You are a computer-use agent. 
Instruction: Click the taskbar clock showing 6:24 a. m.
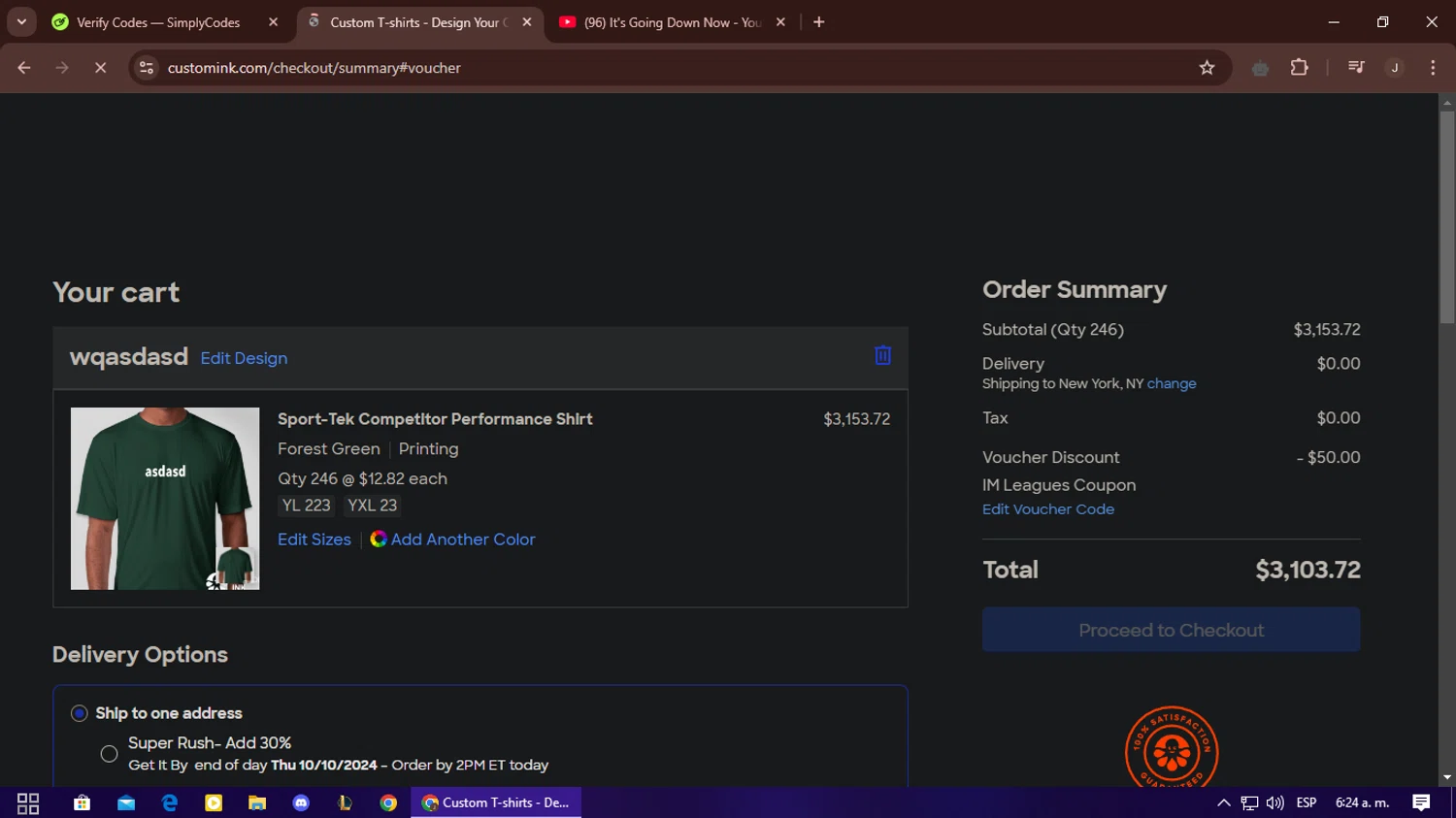(1362, 802)
